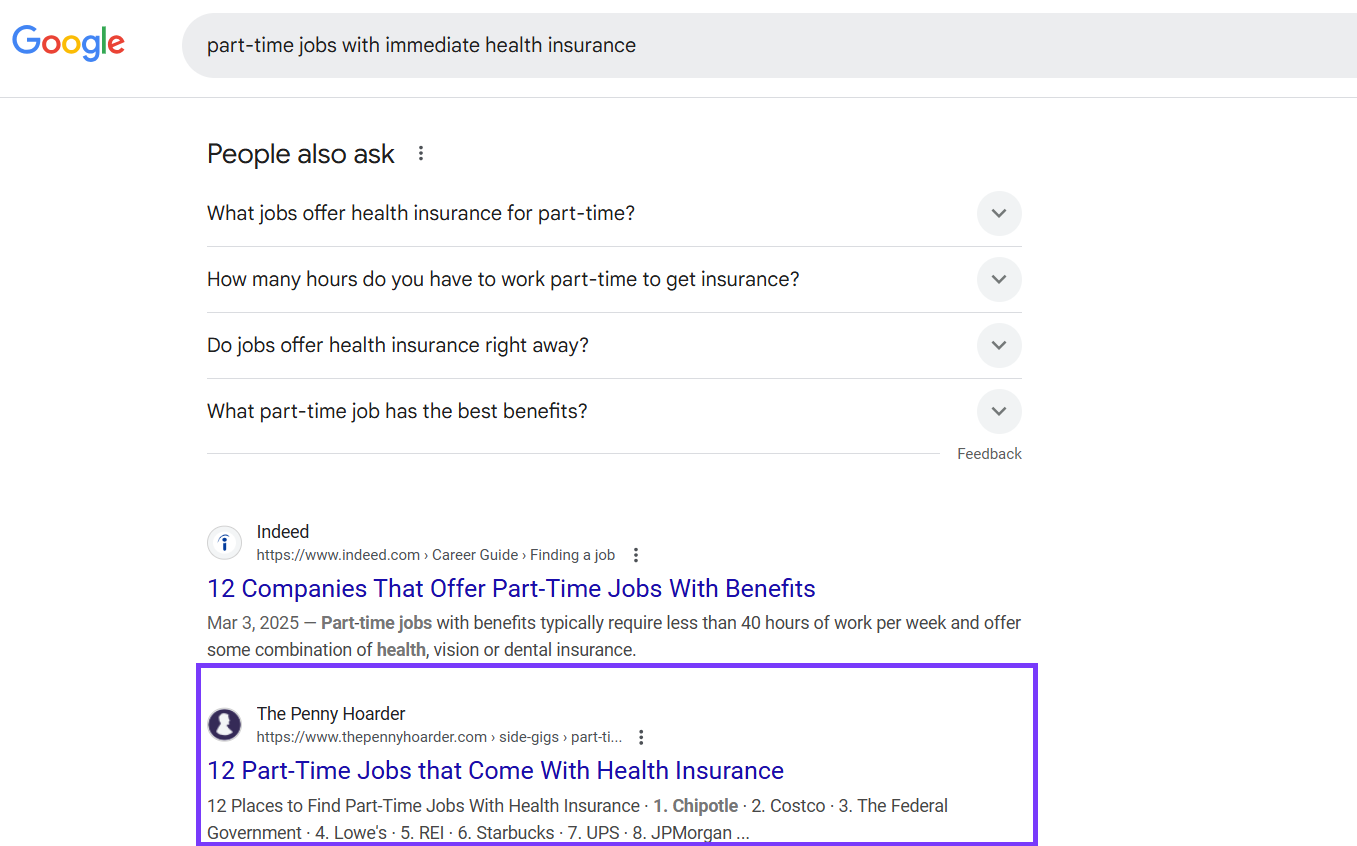Click the search query input field
Viewport: 1357px width, 846px height.
point(770,45)
